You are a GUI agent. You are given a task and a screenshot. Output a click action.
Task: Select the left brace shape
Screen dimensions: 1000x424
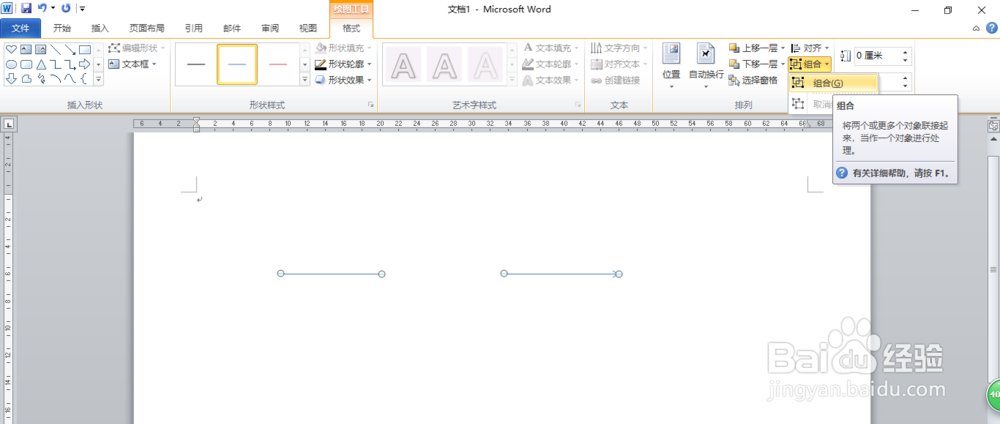84,79
